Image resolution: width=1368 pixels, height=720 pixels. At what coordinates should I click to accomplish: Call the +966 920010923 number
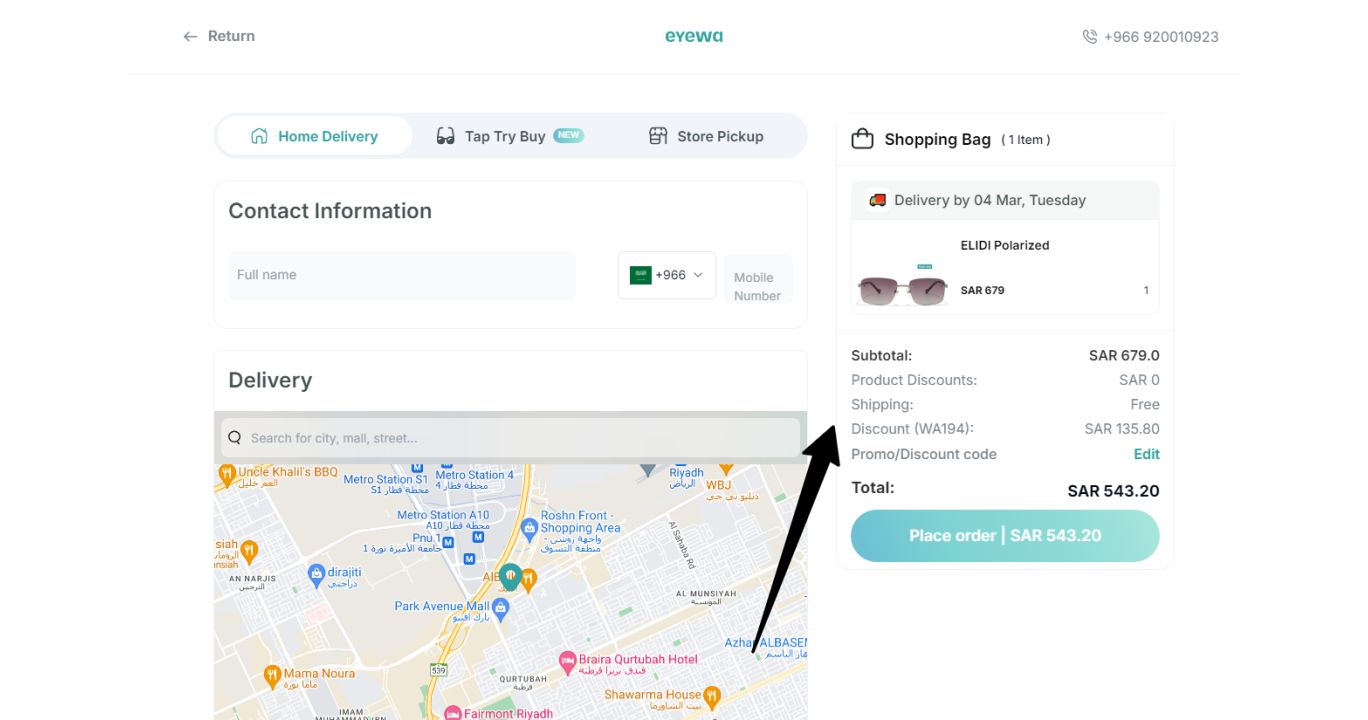(x=1161, y=37)
